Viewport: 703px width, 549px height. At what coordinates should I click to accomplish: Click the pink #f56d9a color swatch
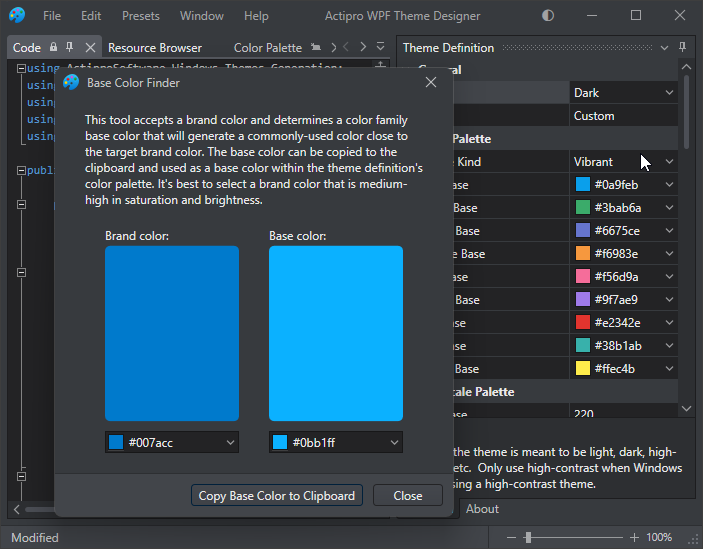pyautogui.click(x=582, y=277)
